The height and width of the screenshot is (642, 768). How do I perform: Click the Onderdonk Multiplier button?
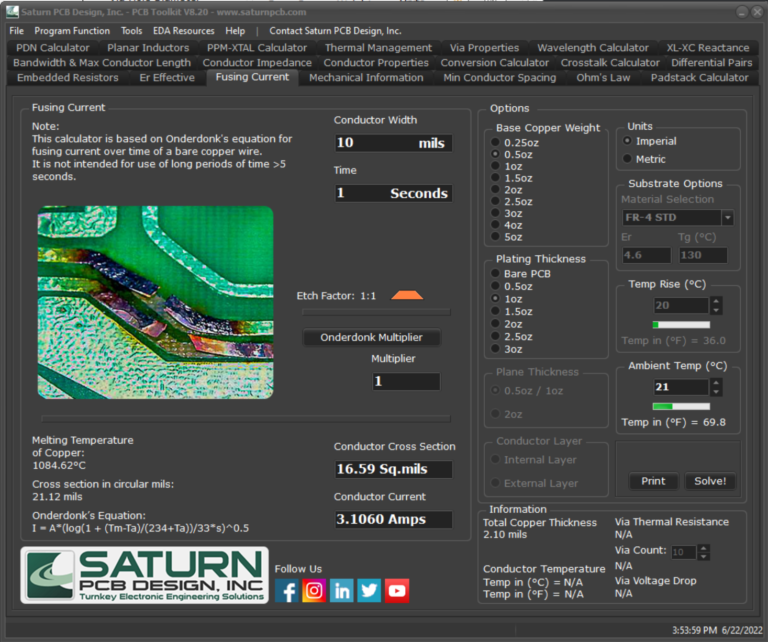(x=371, y=337)
